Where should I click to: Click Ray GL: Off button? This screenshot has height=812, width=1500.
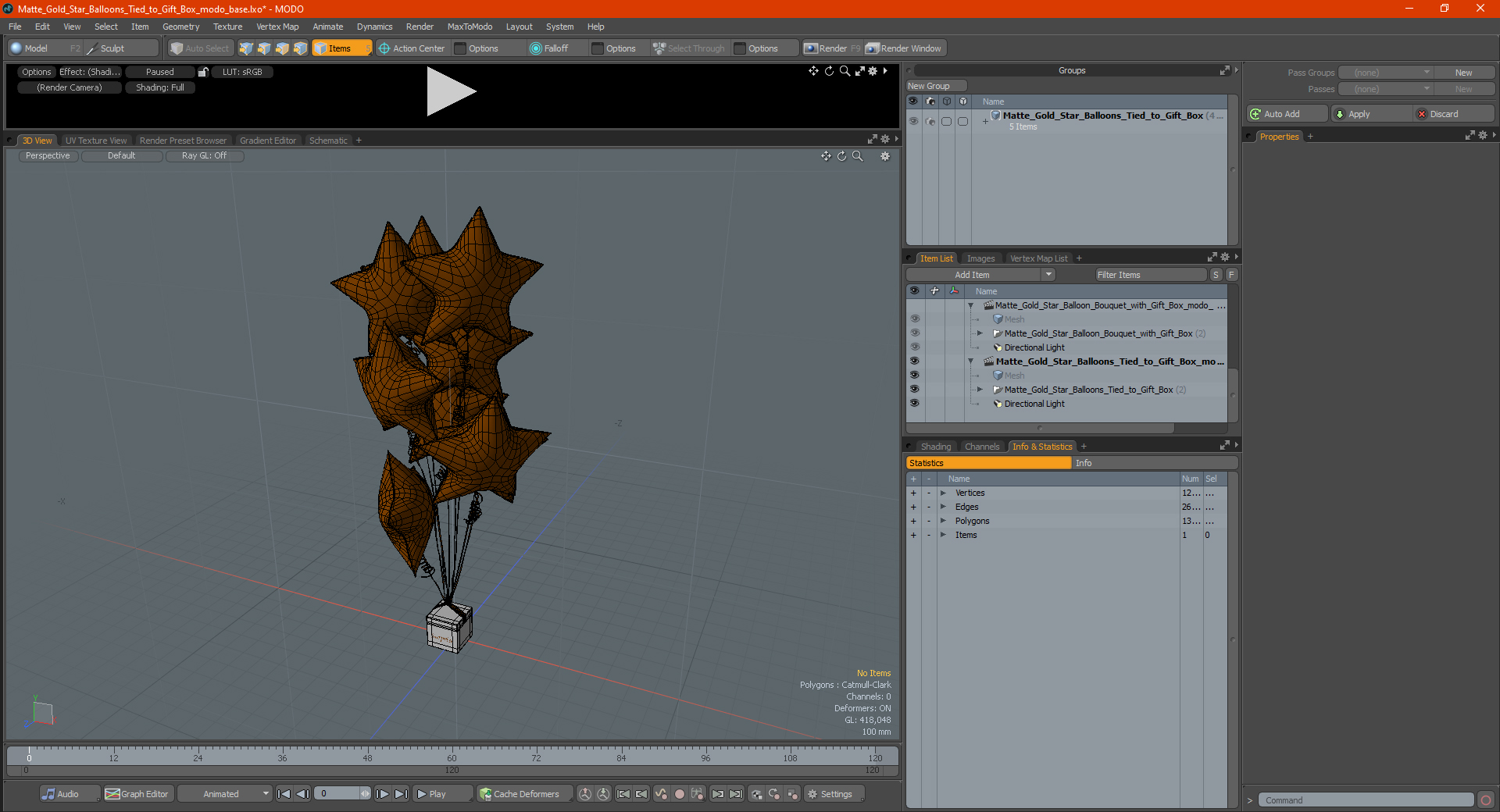click(x=205, y=156)
